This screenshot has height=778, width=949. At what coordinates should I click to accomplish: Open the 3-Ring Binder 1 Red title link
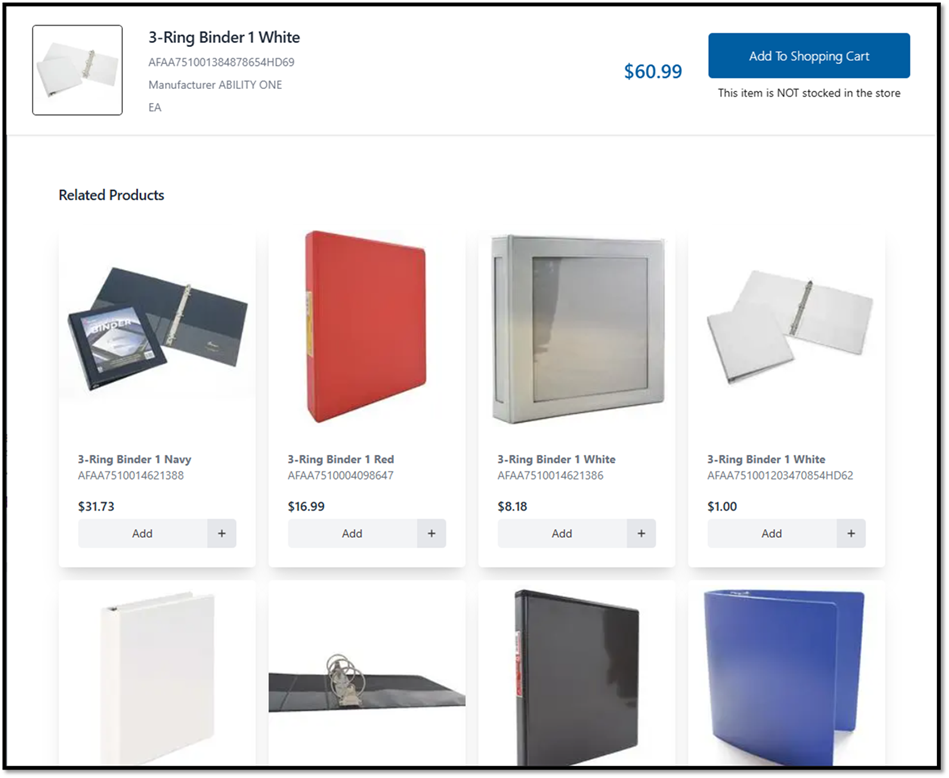(x=341, y=460)
